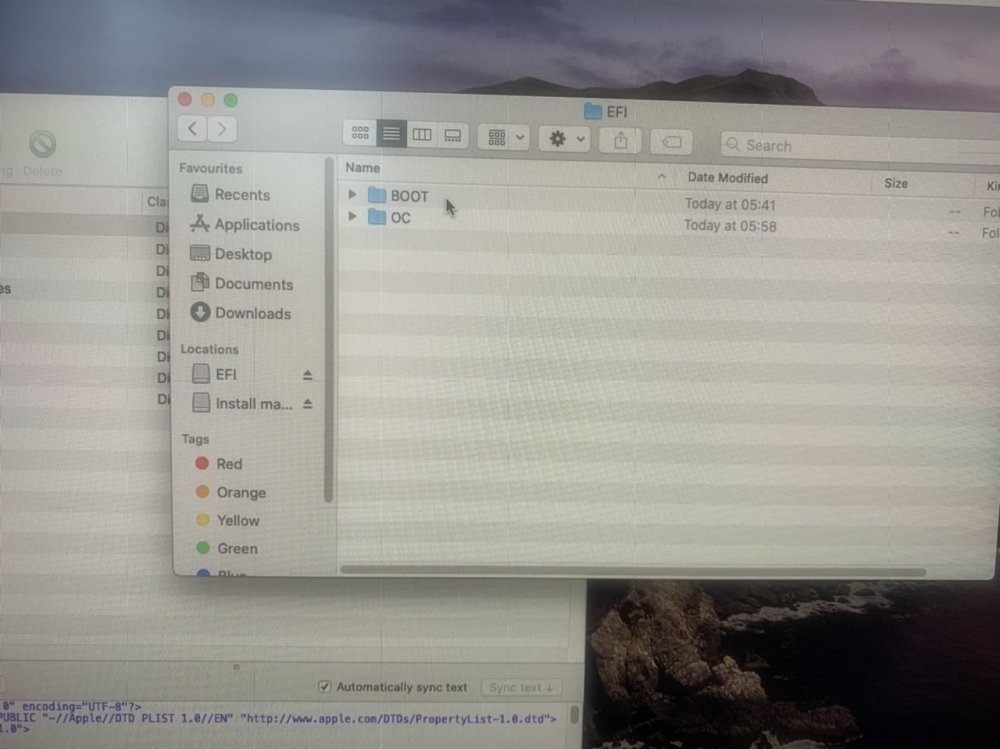1000x749 pixels.
Task: Sort by the Size column header
Action: (x=895, y=184)
